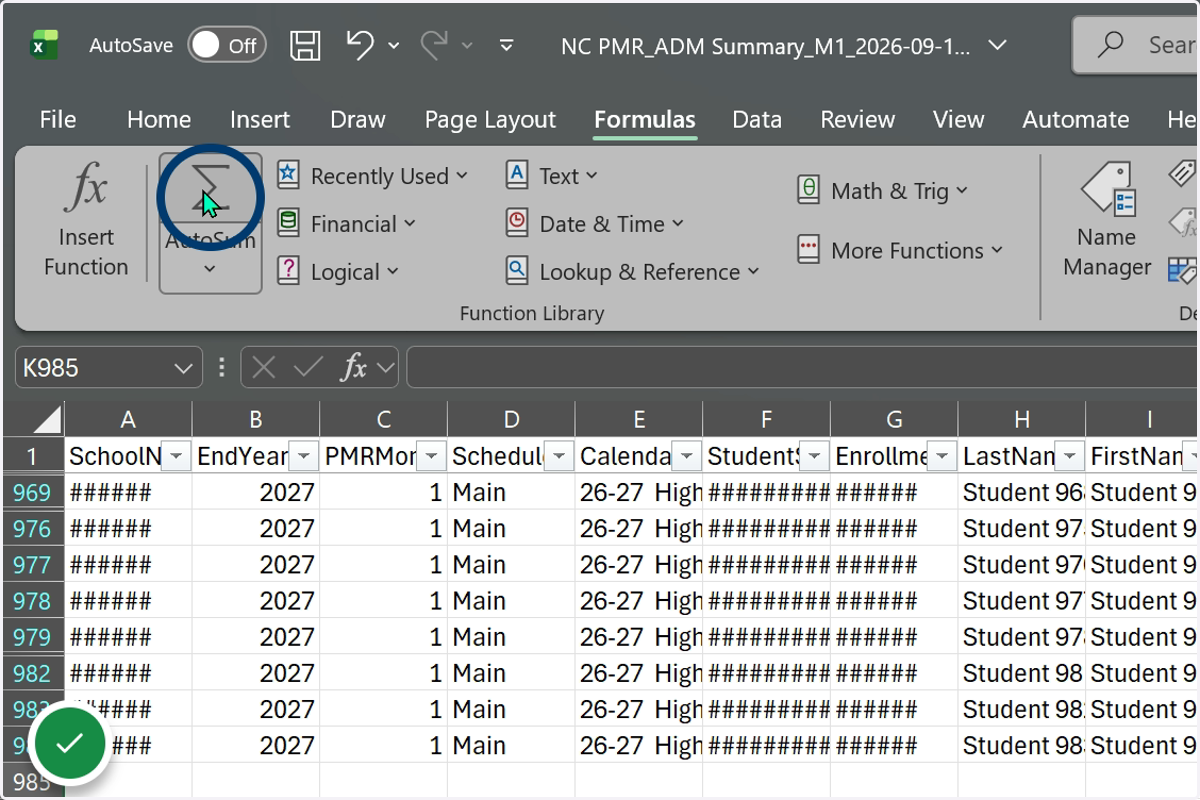Switch to the Home tab
This screenshot has height=800, width=1200.
[159, 120]
